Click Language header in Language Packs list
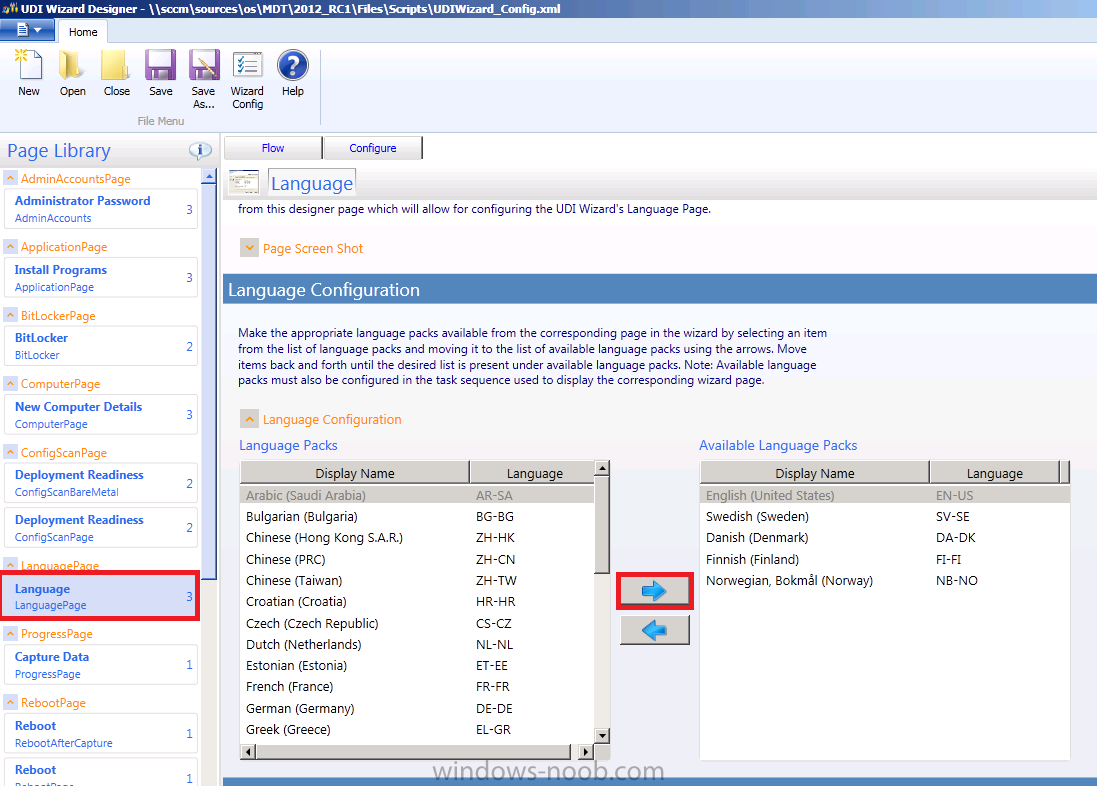Screen dimensions: 1097x786 click(534, 473)
